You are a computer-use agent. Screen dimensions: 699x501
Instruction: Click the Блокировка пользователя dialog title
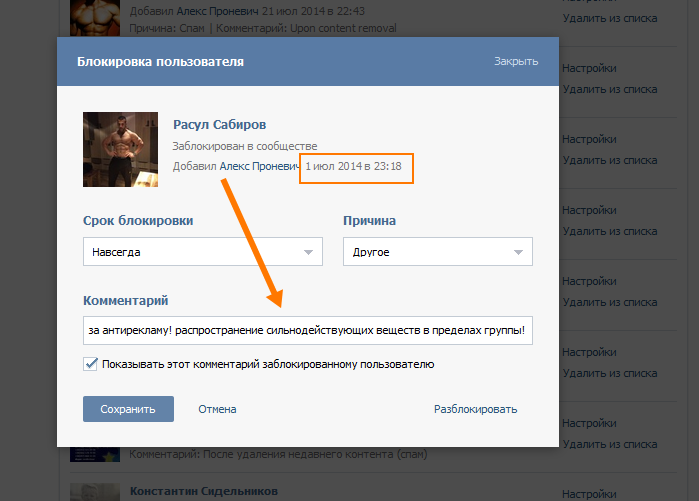click(x=160, y=61)
